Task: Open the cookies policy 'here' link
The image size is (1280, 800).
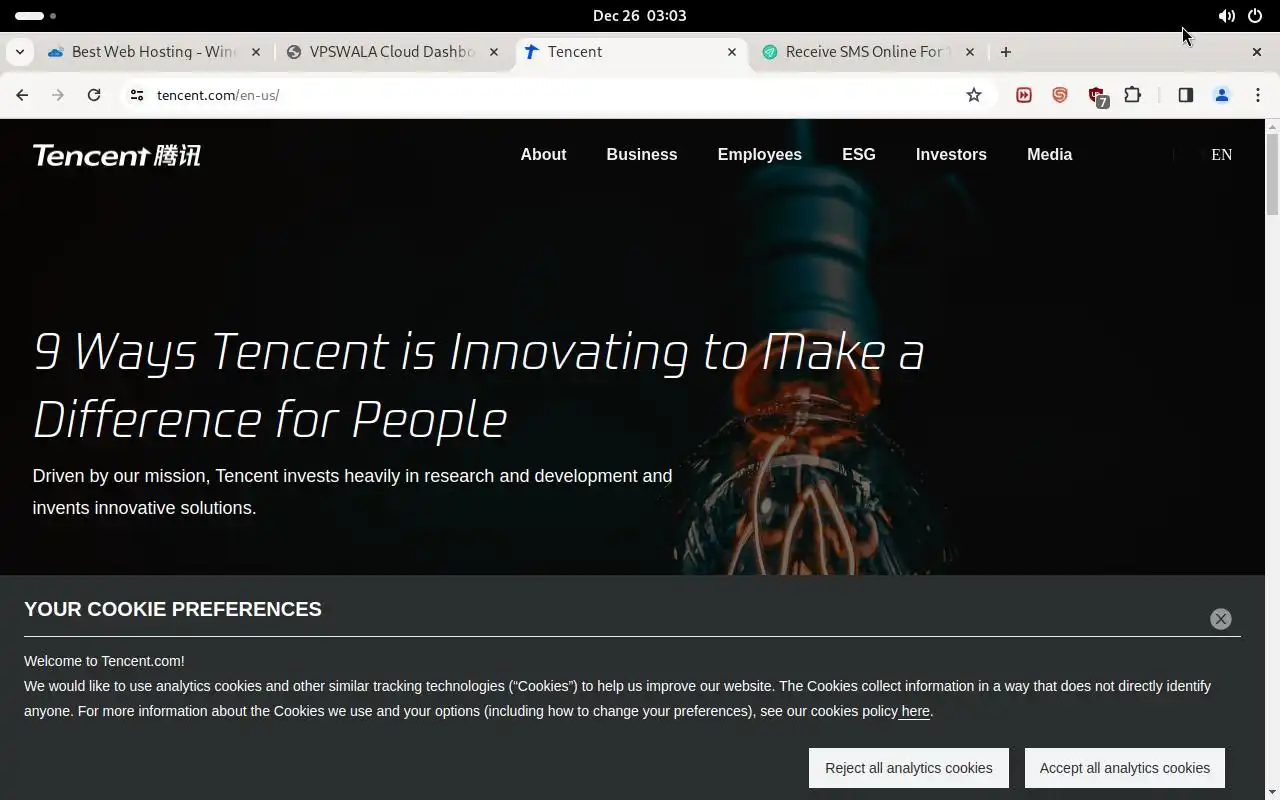Action: [x=915, y=711]
